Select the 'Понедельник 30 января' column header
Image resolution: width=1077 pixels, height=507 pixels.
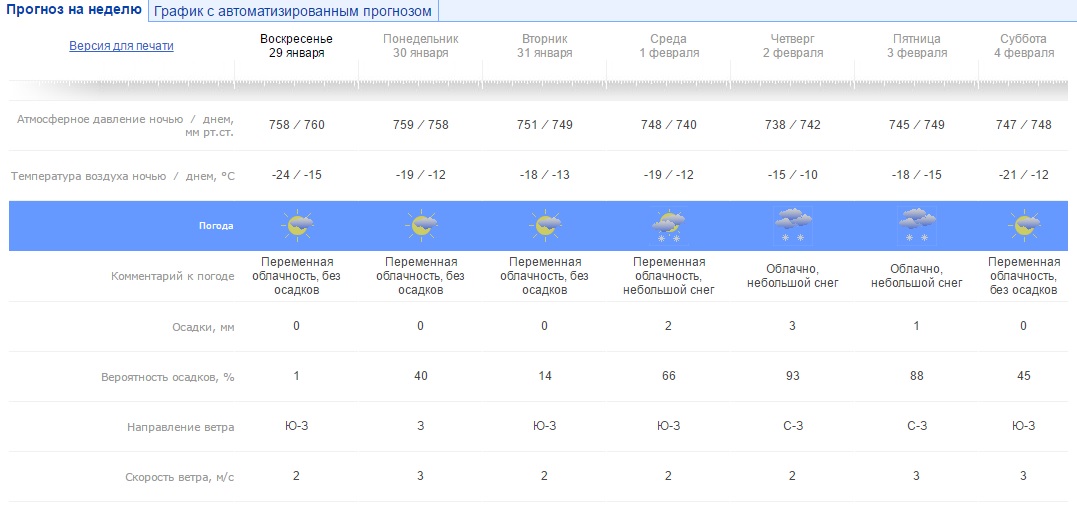(x=421, y=46)
